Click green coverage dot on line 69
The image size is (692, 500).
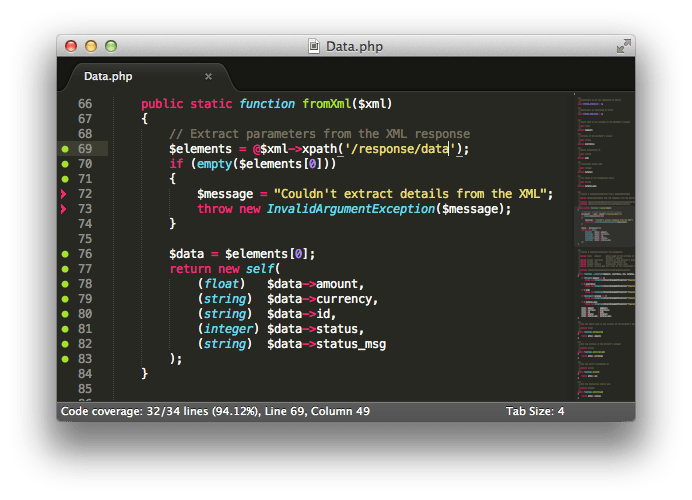(x=65, y=149)
